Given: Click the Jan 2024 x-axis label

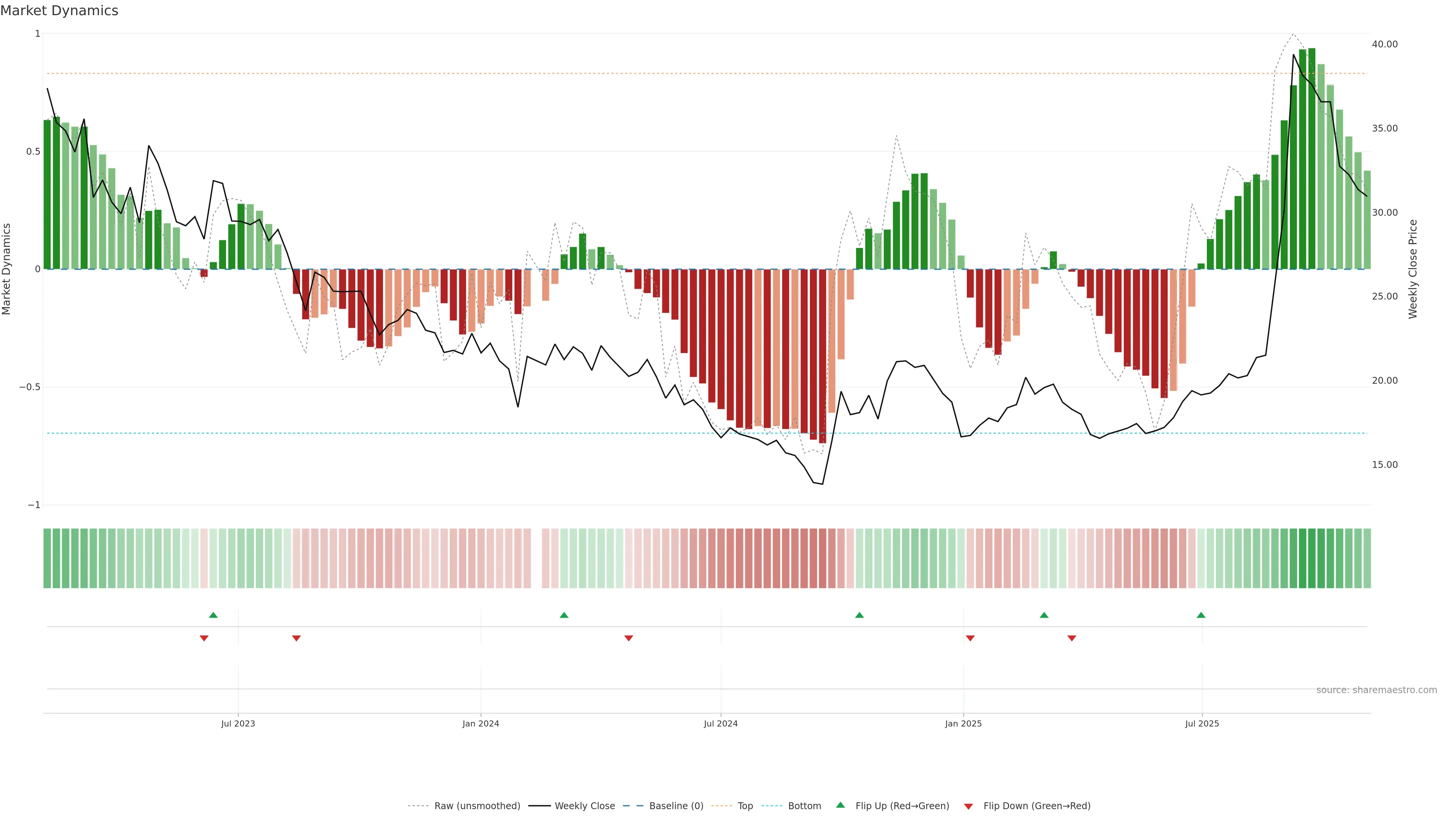Looking at the screenshot, I should (x=480, y=723).
